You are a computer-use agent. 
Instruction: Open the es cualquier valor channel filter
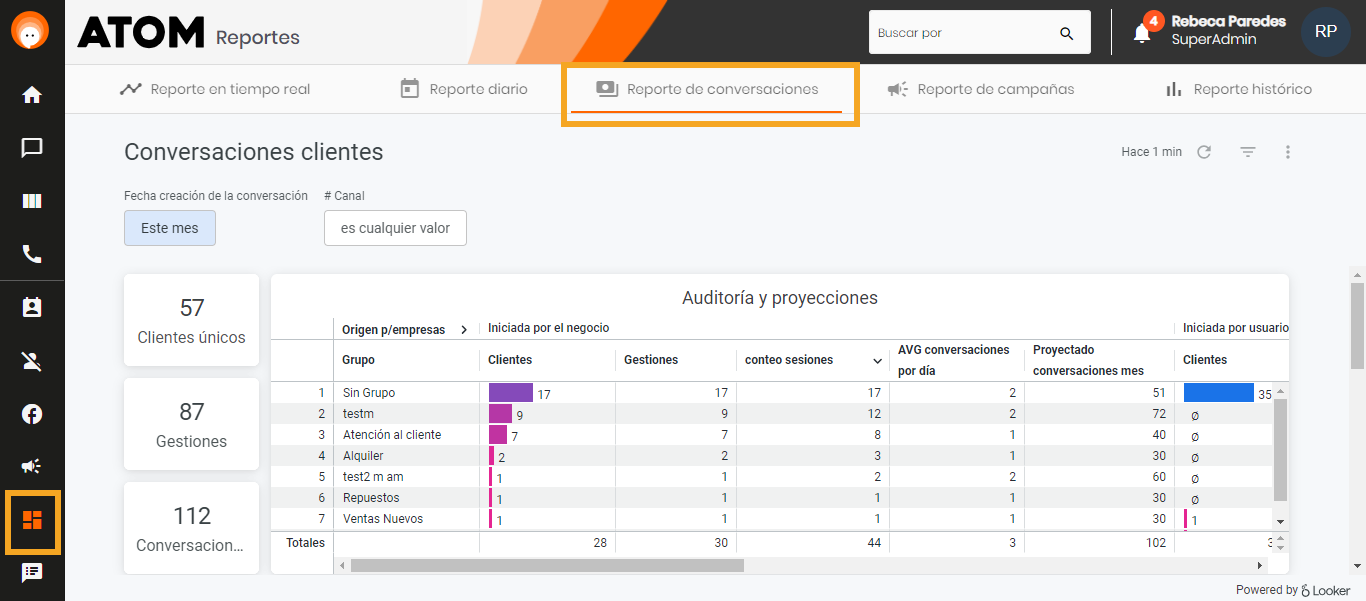[x=395, y=228]
